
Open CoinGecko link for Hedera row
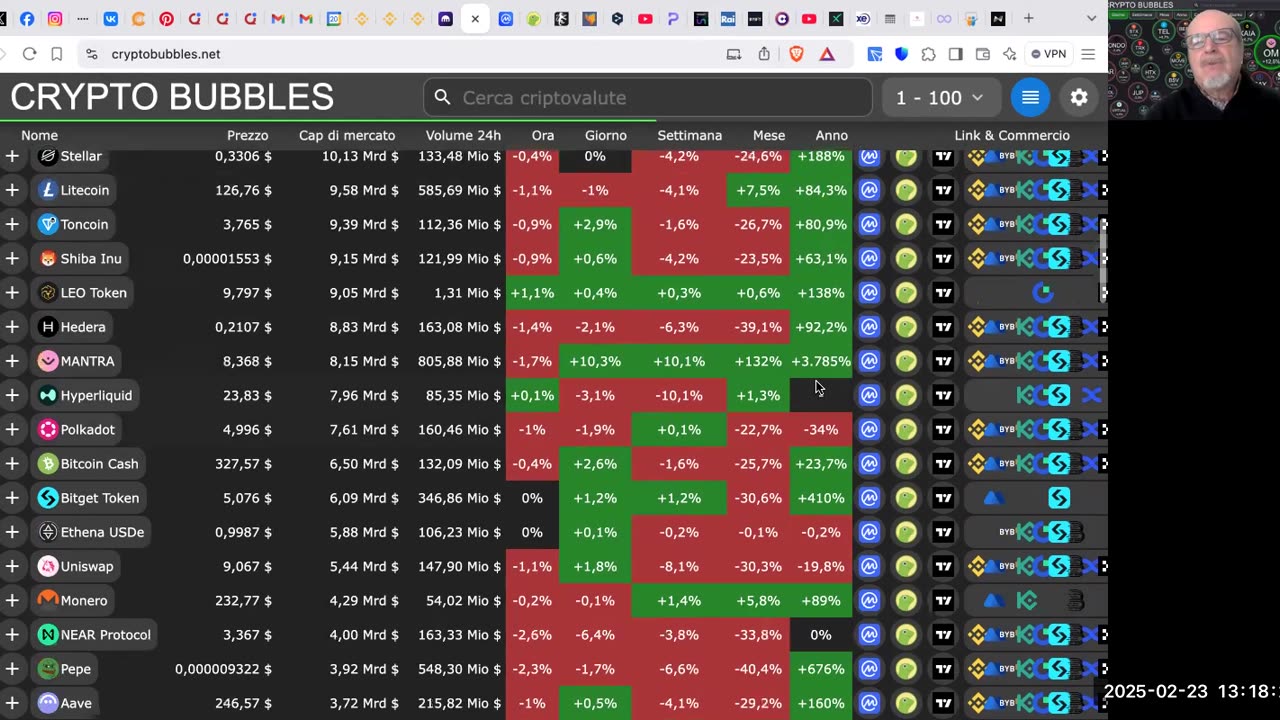click(906, 327)
